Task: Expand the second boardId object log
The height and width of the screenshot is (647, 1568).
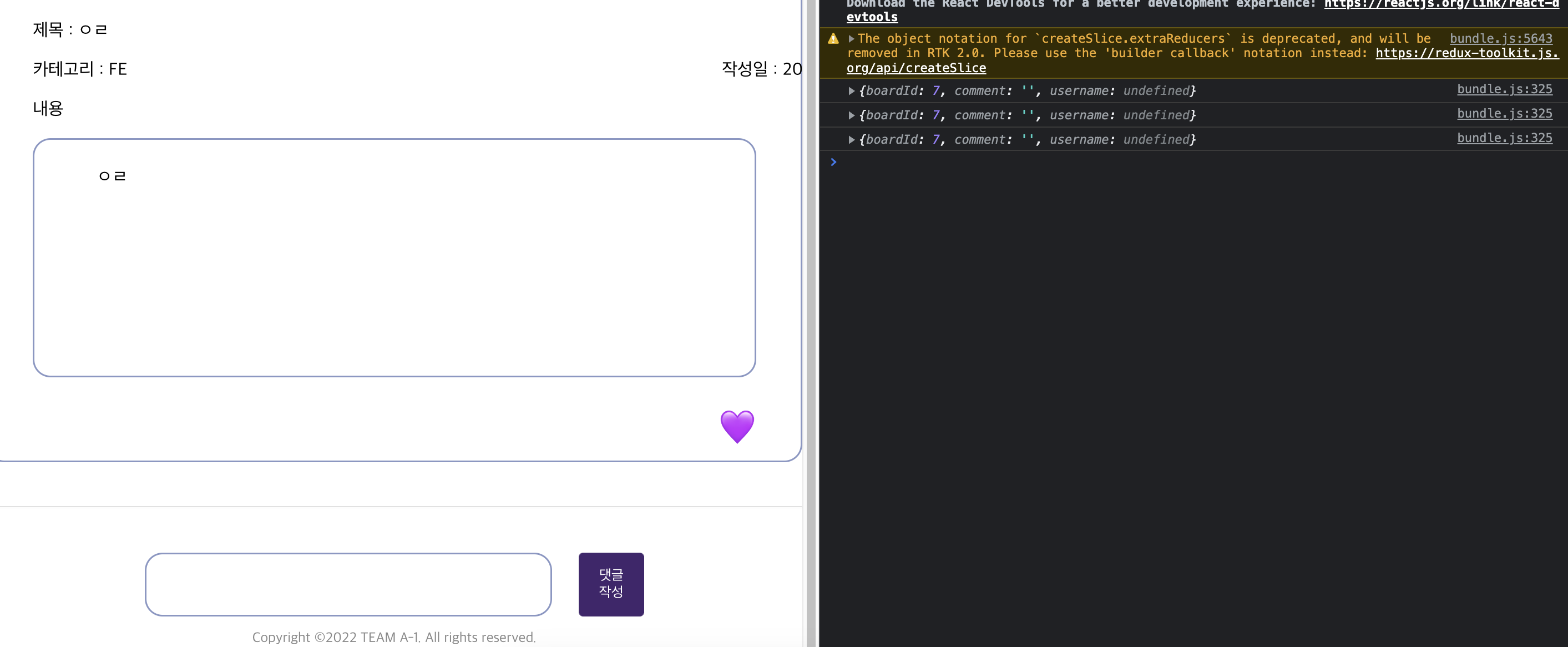Action: (851, 115)
